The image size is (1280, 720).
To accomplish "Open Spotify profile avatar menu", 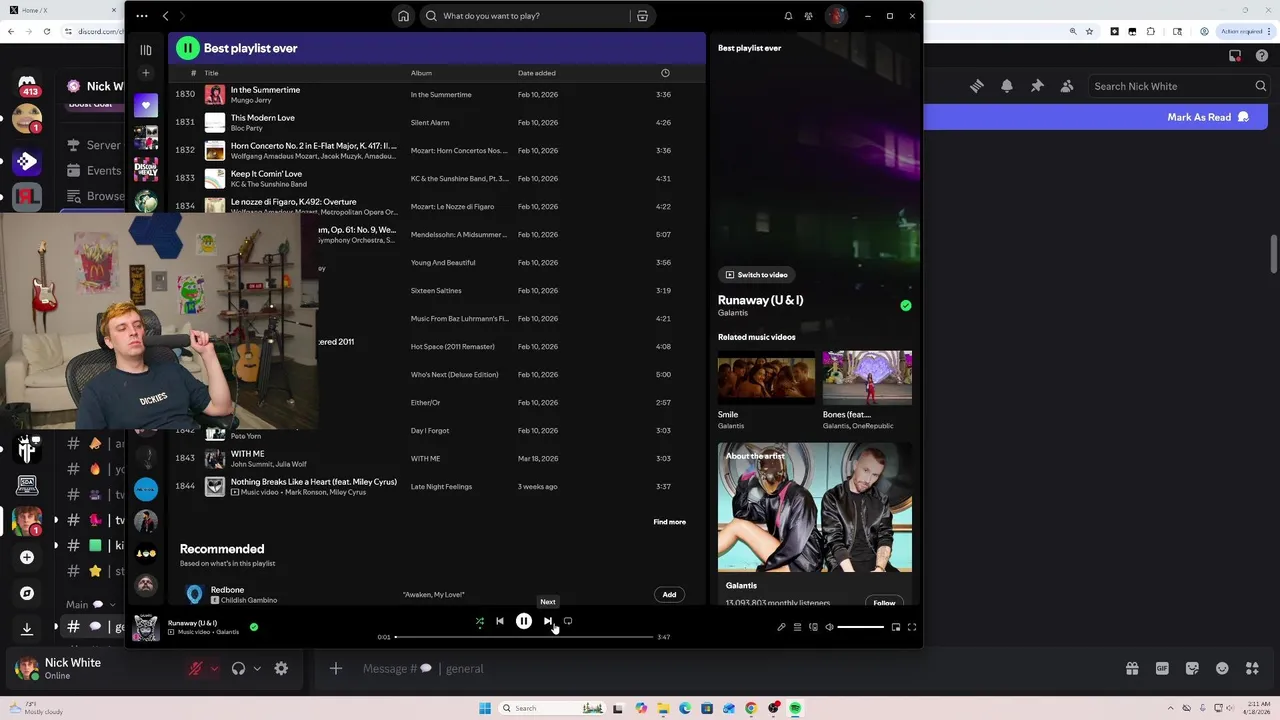I will [836, 16].
